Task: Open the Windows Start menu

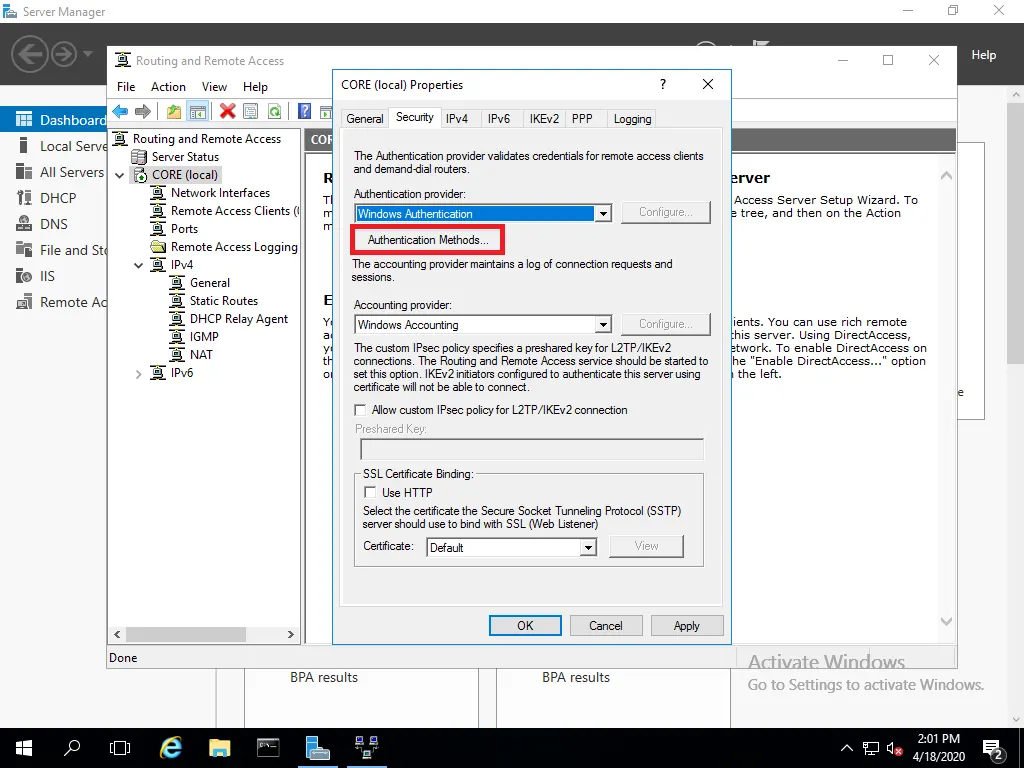Action: (24, 748)
